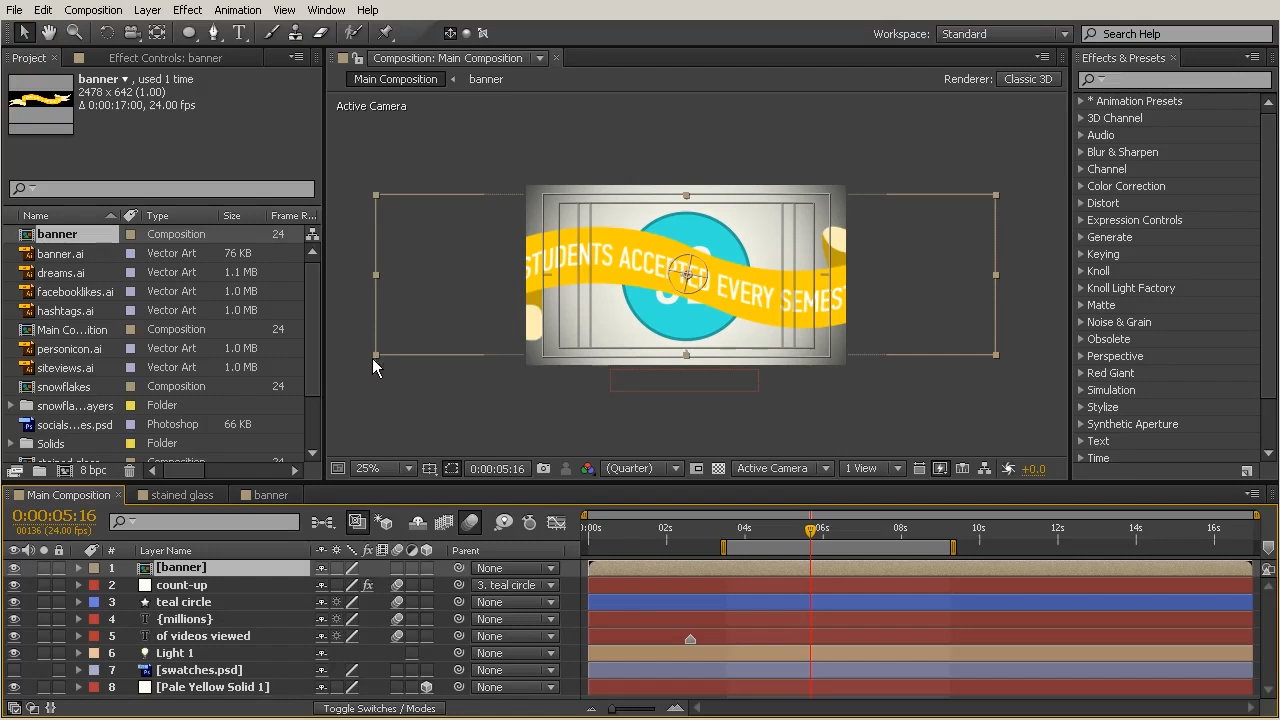
Task: Click the snapshot camera icon in viewer
Action: click(543, 468)
